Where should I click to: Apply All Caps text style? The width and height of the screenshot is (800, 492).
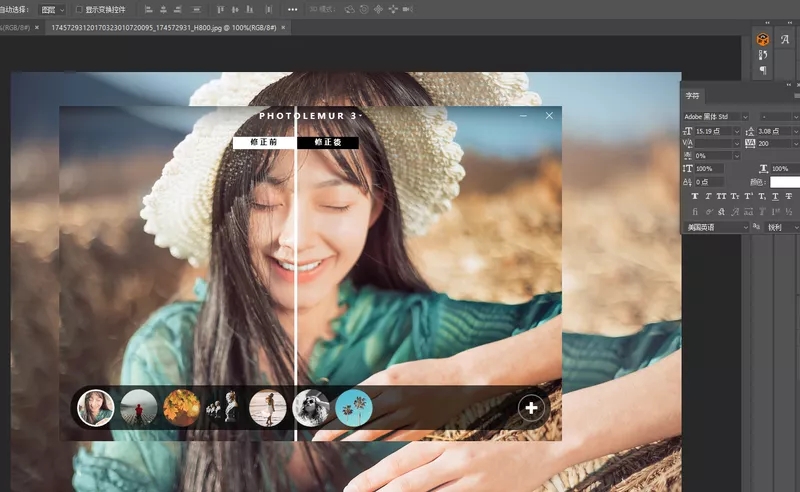point(721,196)
